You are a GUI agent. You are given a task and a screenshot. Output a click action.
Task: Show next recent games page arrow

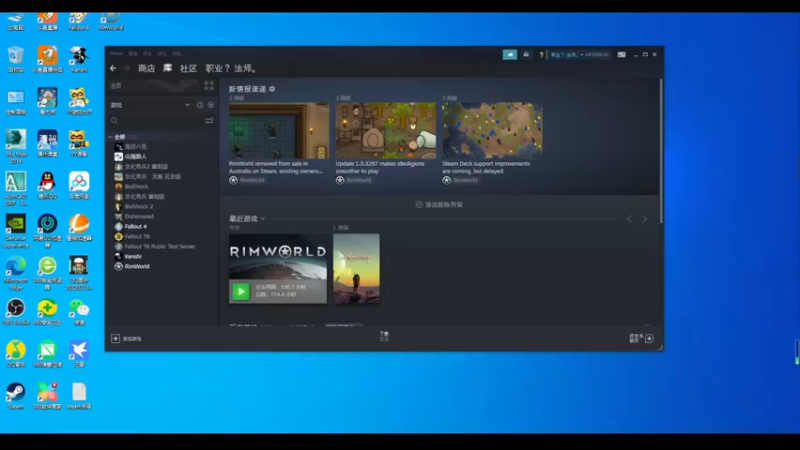pyautogui.click(x=644, y=219)
